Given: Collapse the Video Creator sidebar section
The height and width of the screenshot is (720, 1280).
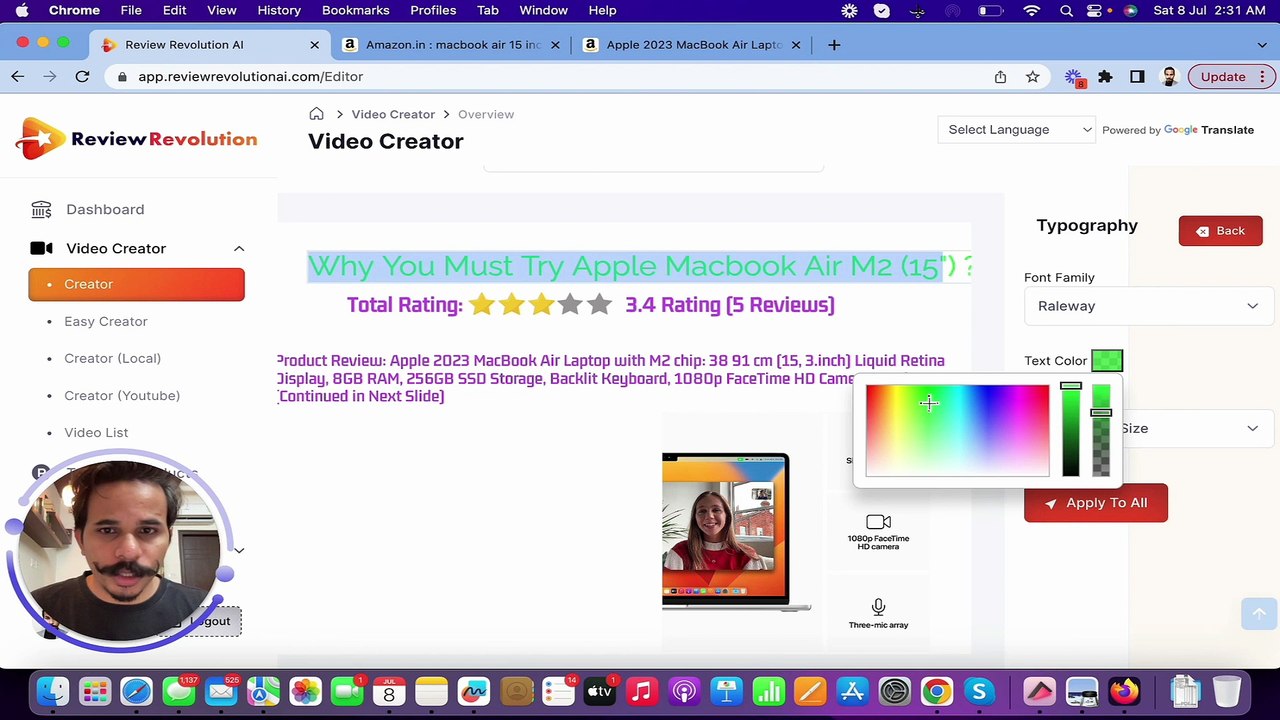Looking at the screenshot, I should coord(239,248).
